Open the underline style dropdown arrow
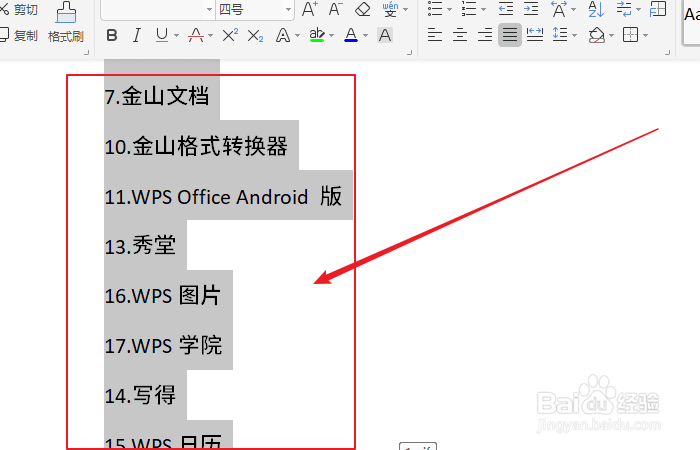Image resolution: width=700 pixels, height=450 pixels. tap(176, 35)
